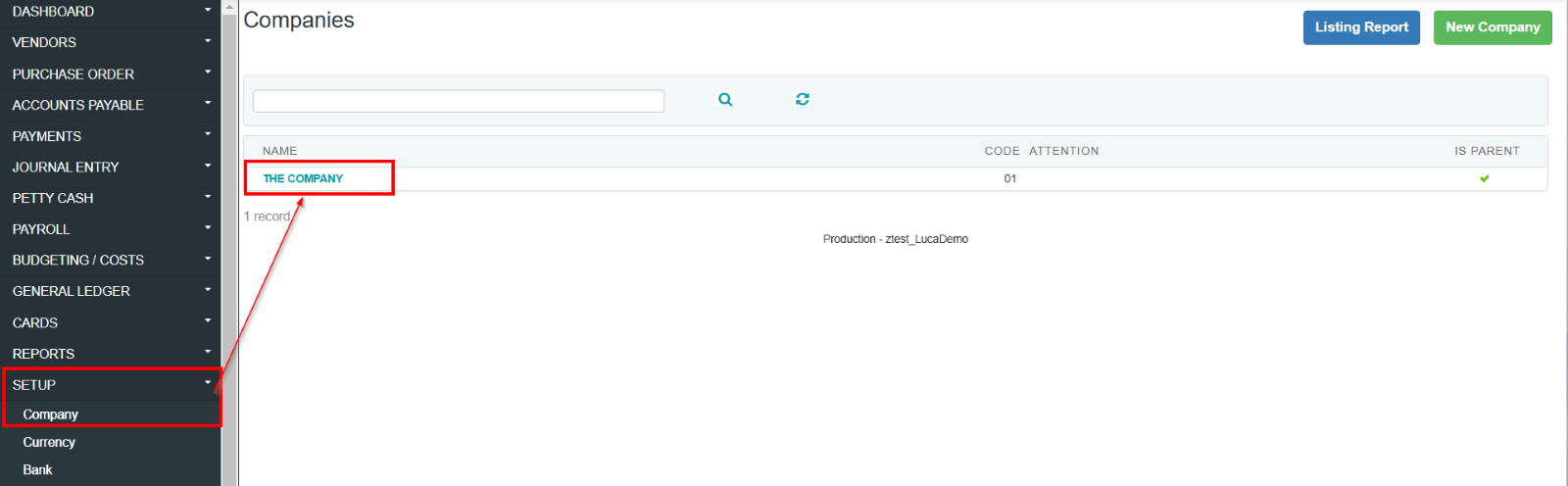Image resolution: width=1568 pixels, height=486 pixels.
Task: Click the 'Production - ztest_LucaDemo' footer text
Action: click(896, 239)
